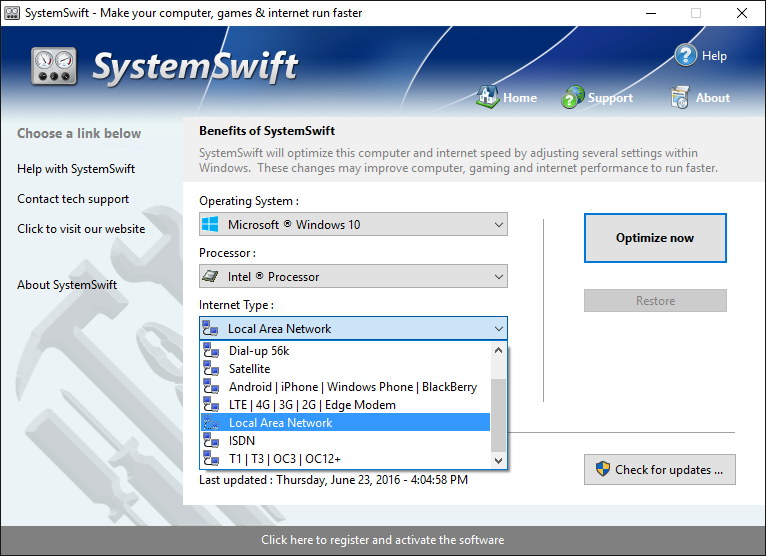The height and width of the screenshot is (556, 766).
Task: Click dropdown list scroll down arrow
Action: point(498,460)
